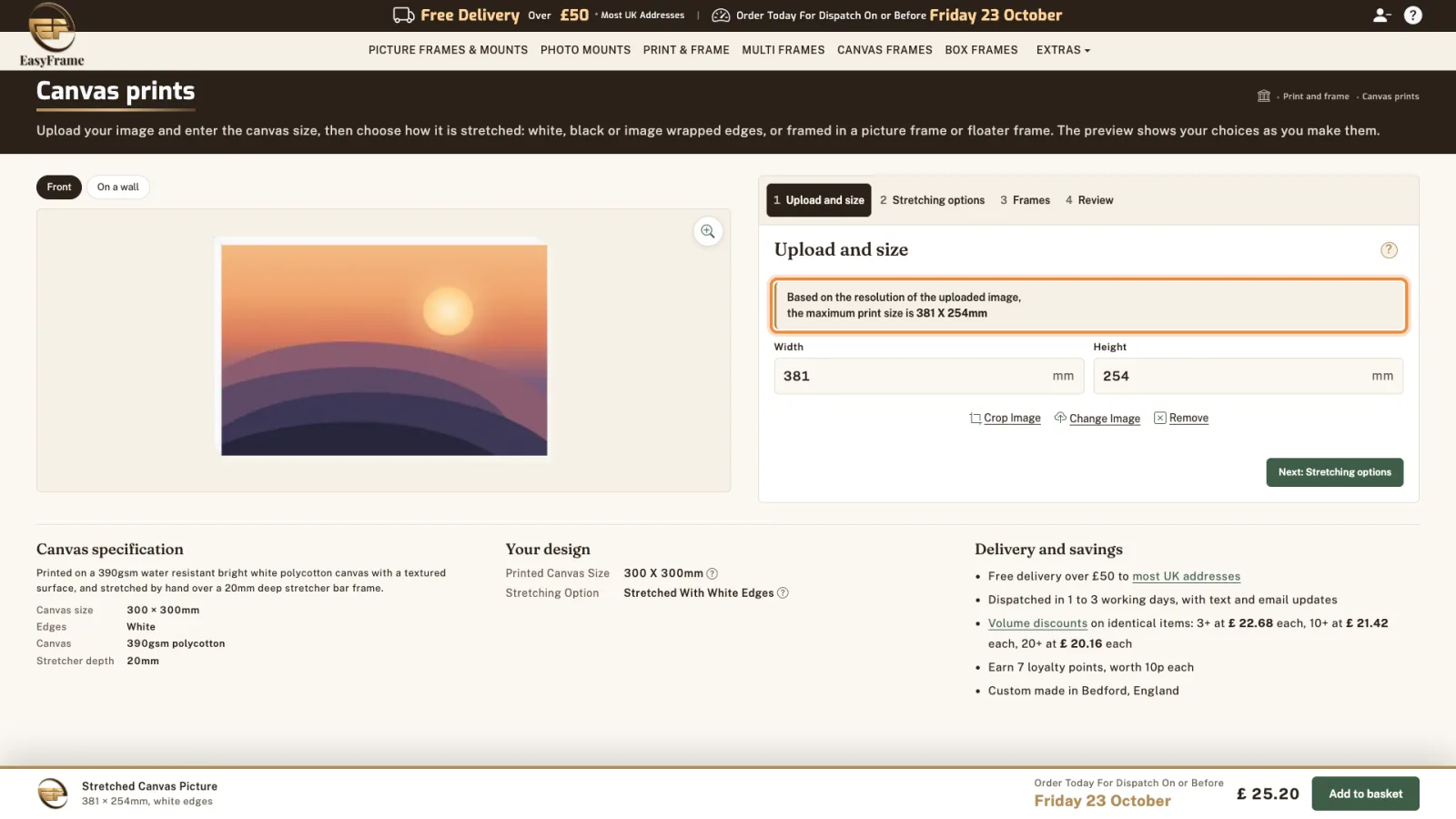Open the help question mark in header
This screenshot has width=1456, height=819.
point(1413,15)
